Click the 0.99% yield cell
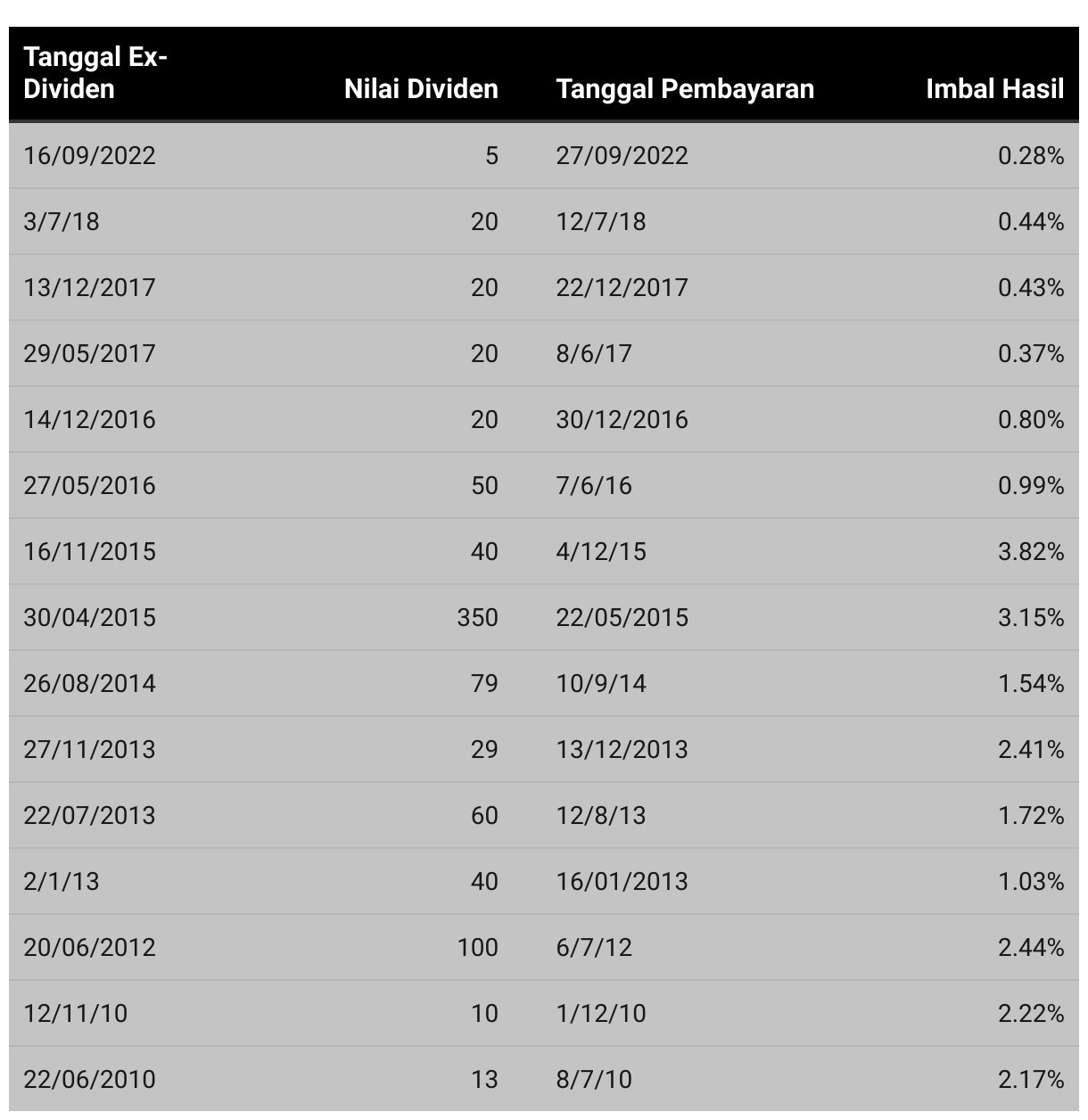Image resolution: width=1088 pixels, height=1120 pixels. click(1031, 485)
